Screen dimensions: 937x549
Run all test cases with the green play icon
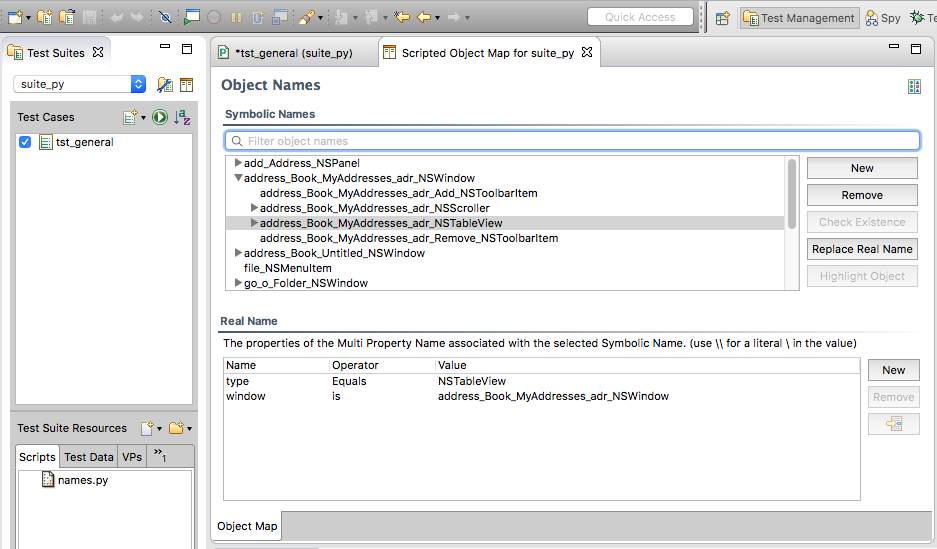point(160,117)
